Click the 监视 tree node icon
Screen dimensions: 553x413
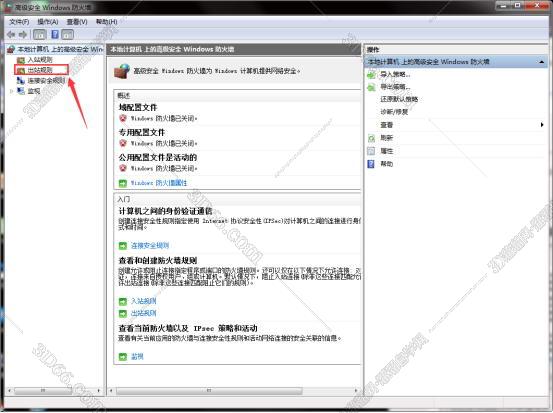click(21, 91)
